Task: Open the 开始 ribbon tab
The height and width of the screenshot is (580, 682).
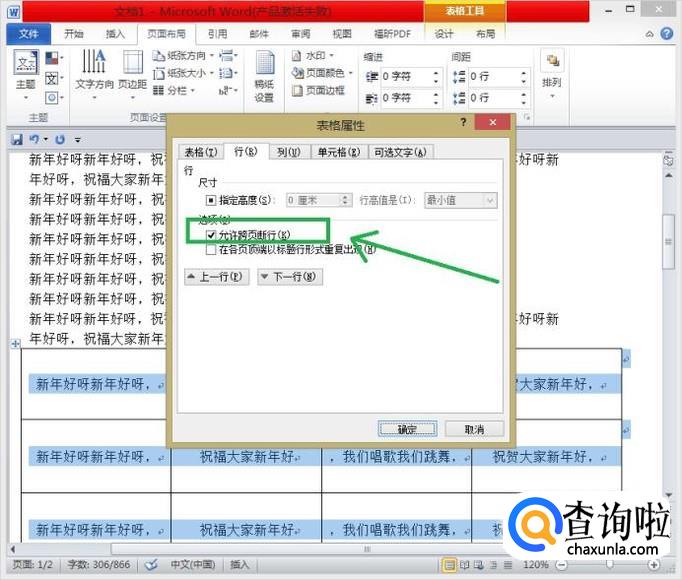Action: 74,34
